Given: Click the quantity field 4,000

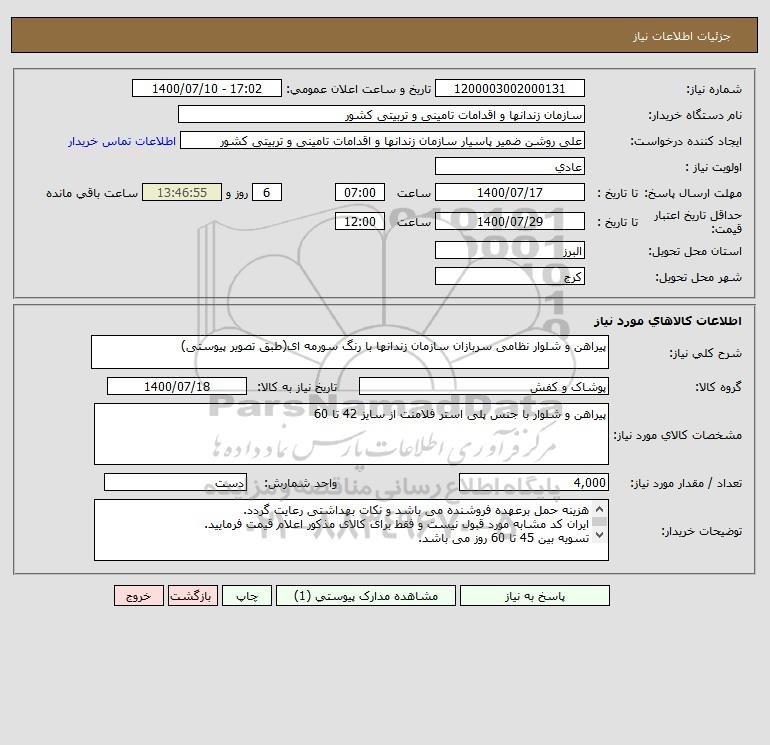Looking at the screenshot, I should tap(534, 483).
